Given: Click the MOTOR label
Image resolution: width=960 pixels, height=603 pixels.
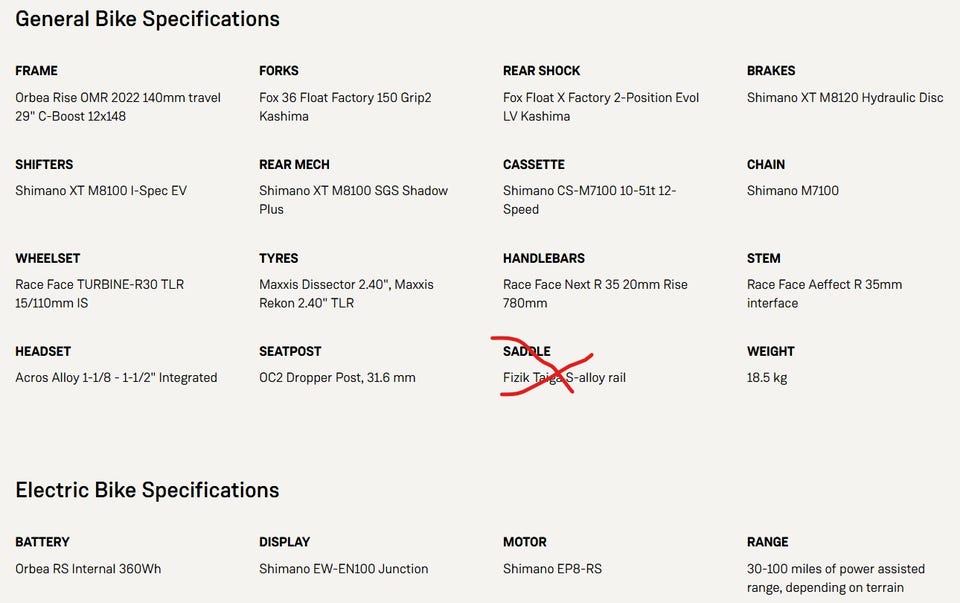Looking at the screenshot, I should coord(525,542).
